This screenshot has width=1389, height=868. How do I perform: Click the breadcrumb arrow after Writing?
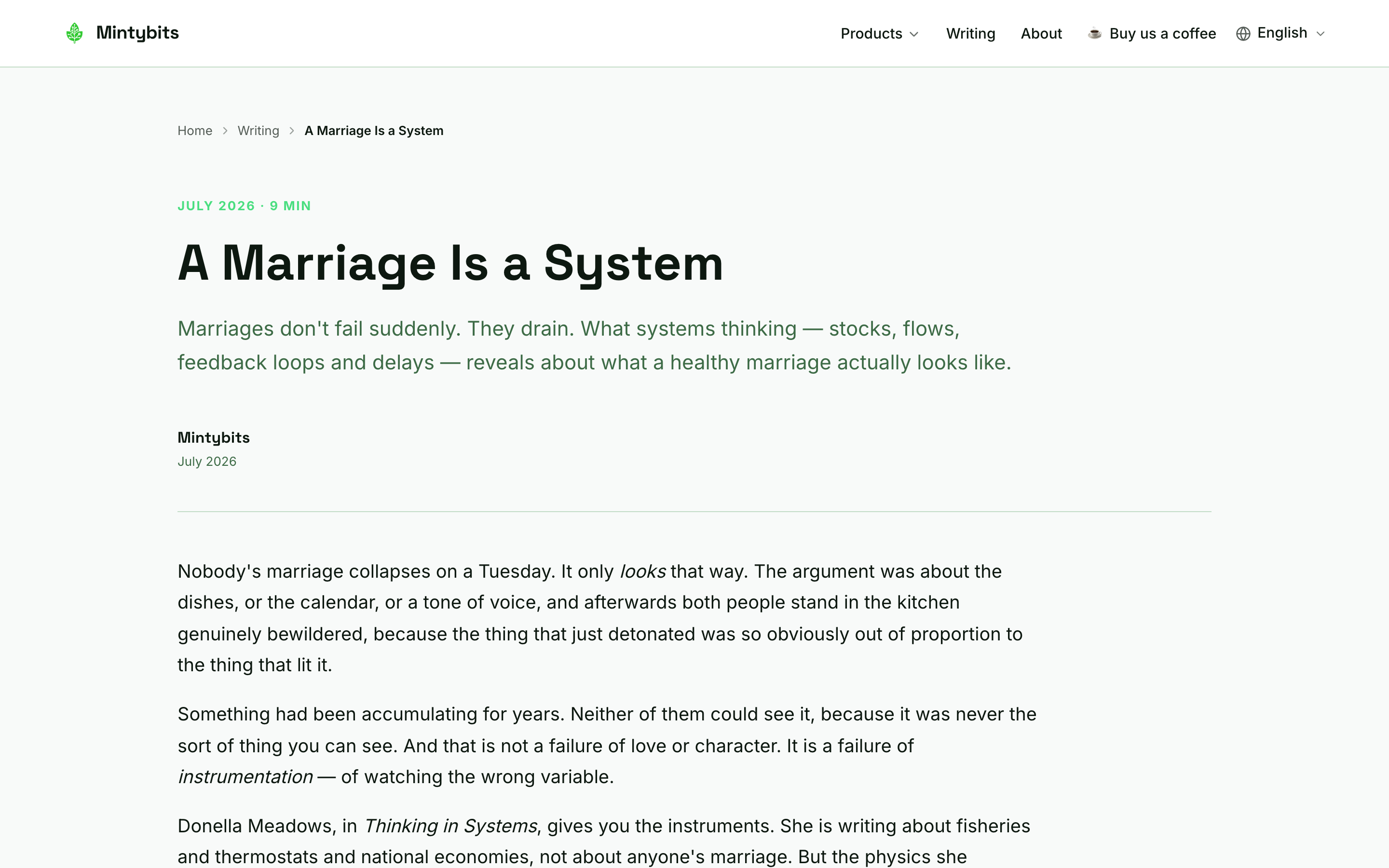[292, 131]
